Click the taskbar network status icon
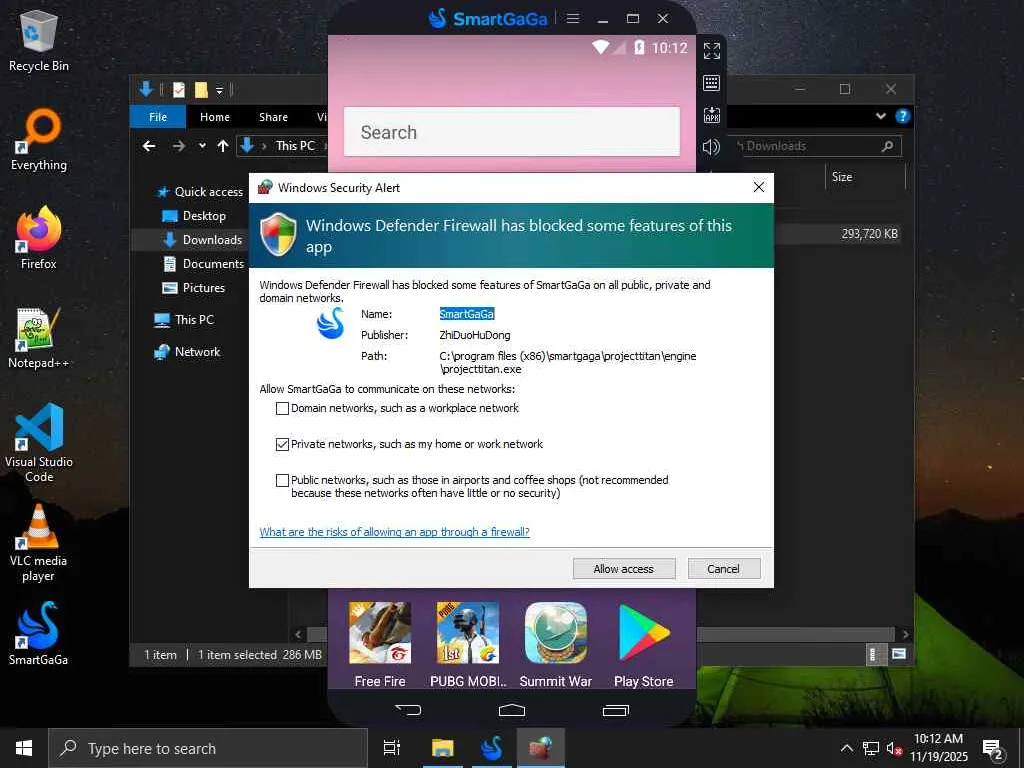The height and width of the screenshot is (768, 1024). [x=871, y=748]
